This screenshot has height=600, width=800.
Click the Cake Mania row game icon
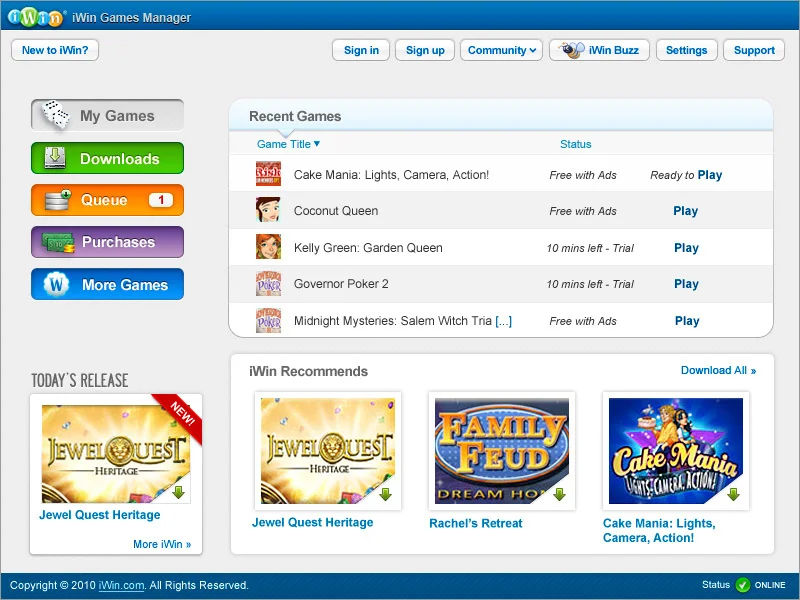268,174
